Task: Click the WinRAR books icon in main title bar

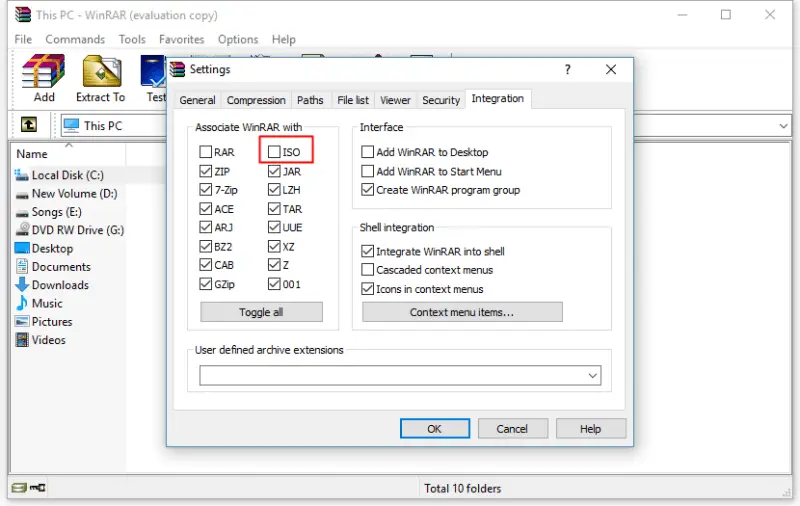Action: 23,14
